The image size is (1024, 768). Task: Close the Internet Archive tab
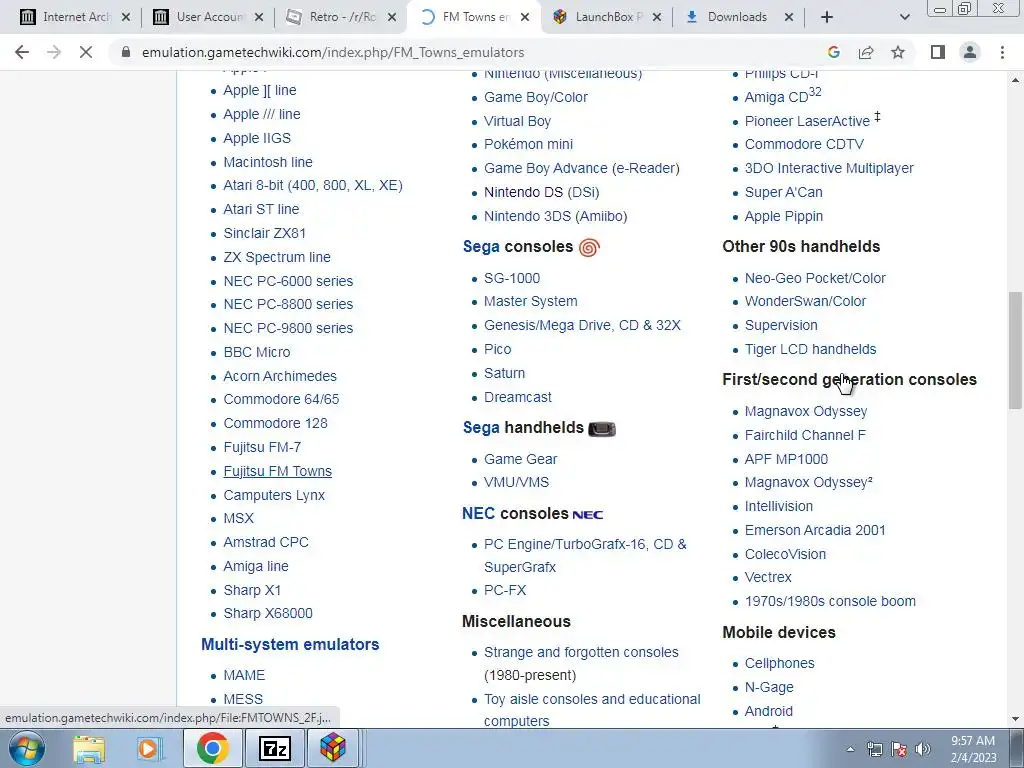point(126,17)
